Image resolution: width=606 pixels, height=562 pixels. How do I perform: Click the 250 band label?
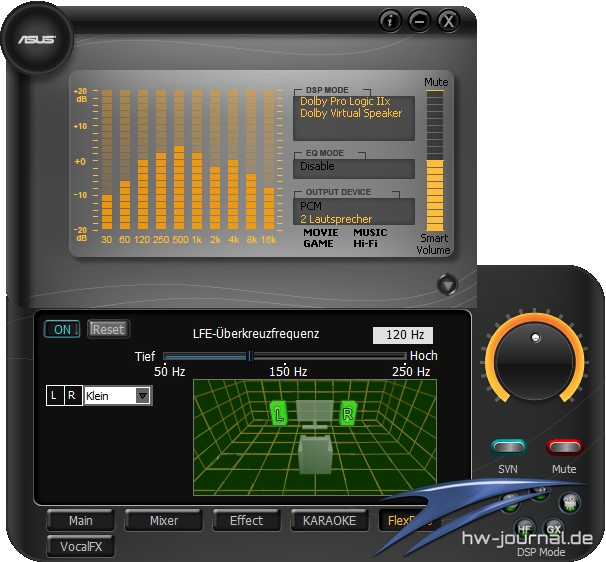click(x=161, y=240)
